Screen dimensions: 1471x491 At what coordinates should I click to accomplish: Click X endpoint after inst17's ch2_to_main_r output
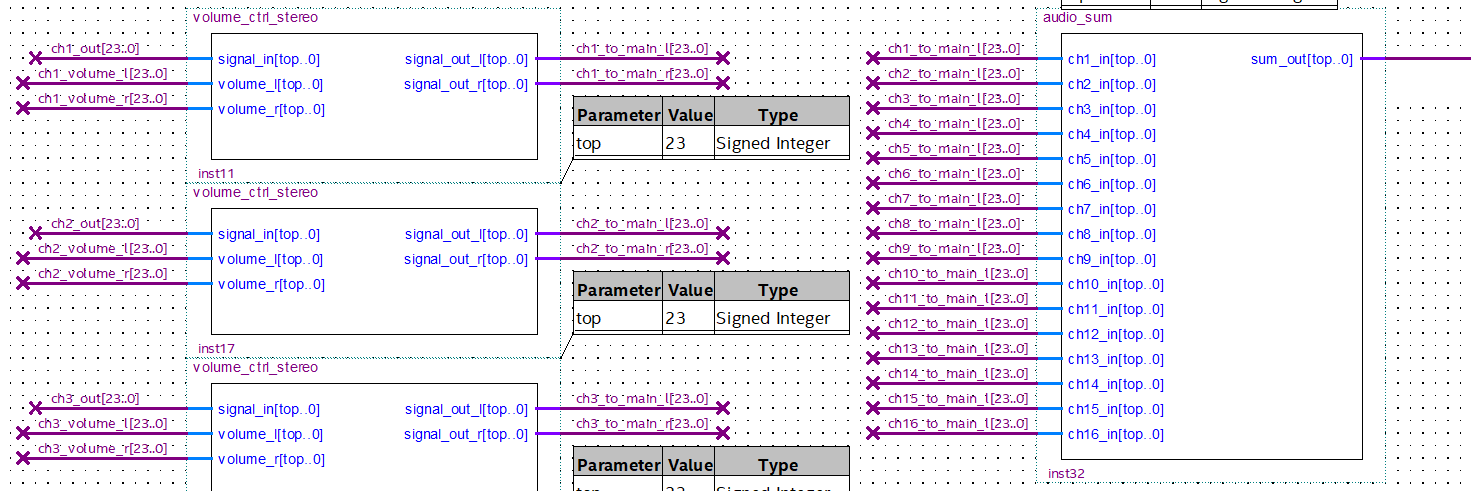(723, 258)
